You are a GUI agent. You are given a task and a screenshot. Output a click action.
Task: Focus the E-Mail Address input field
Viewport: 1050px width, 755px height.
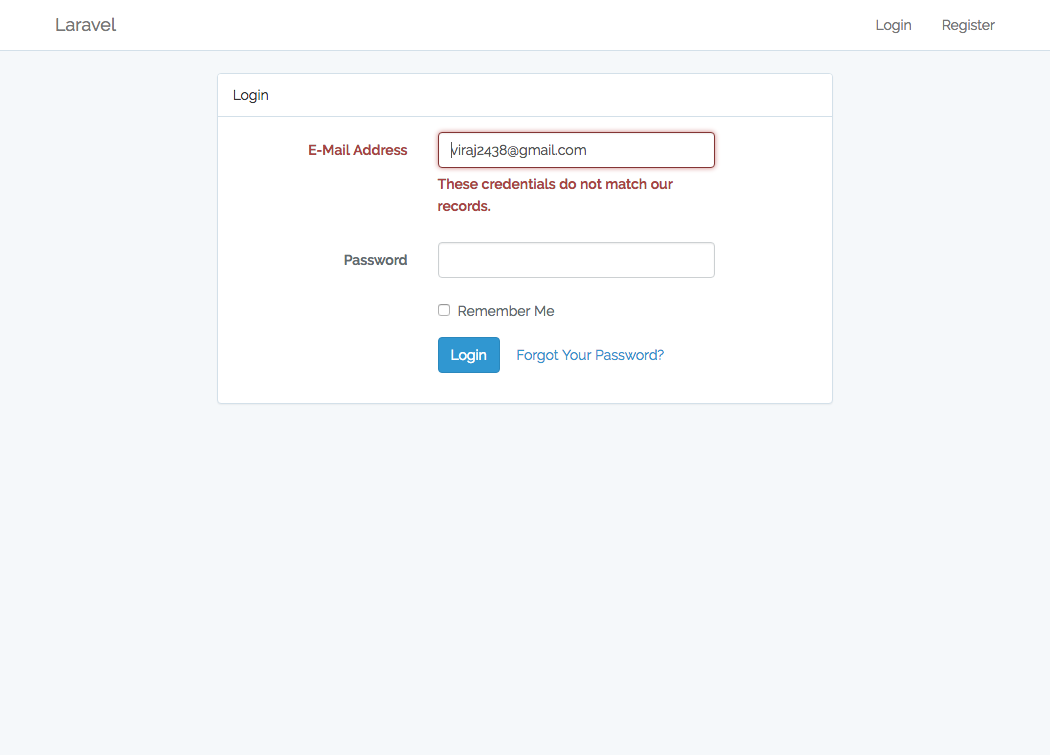click(576, 150)
